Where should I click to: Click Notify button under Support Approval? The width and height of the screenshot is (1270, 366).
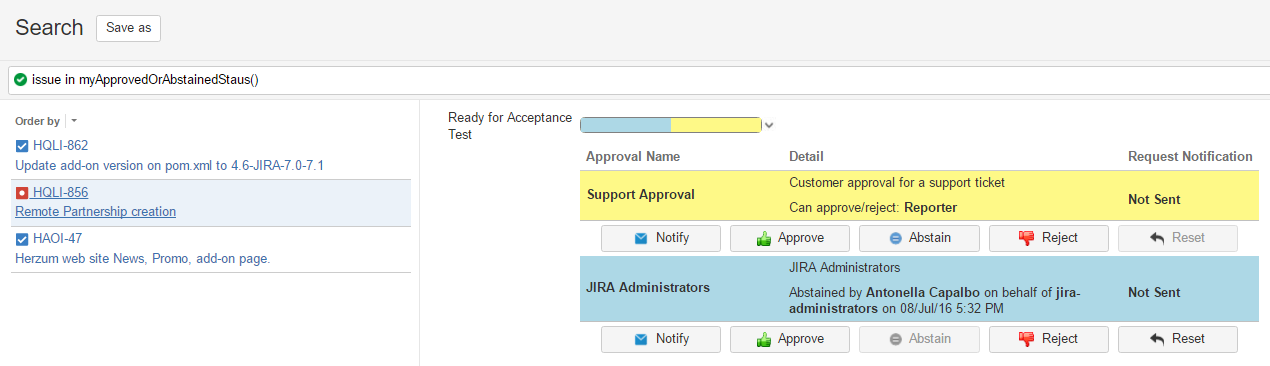(660, 238)
